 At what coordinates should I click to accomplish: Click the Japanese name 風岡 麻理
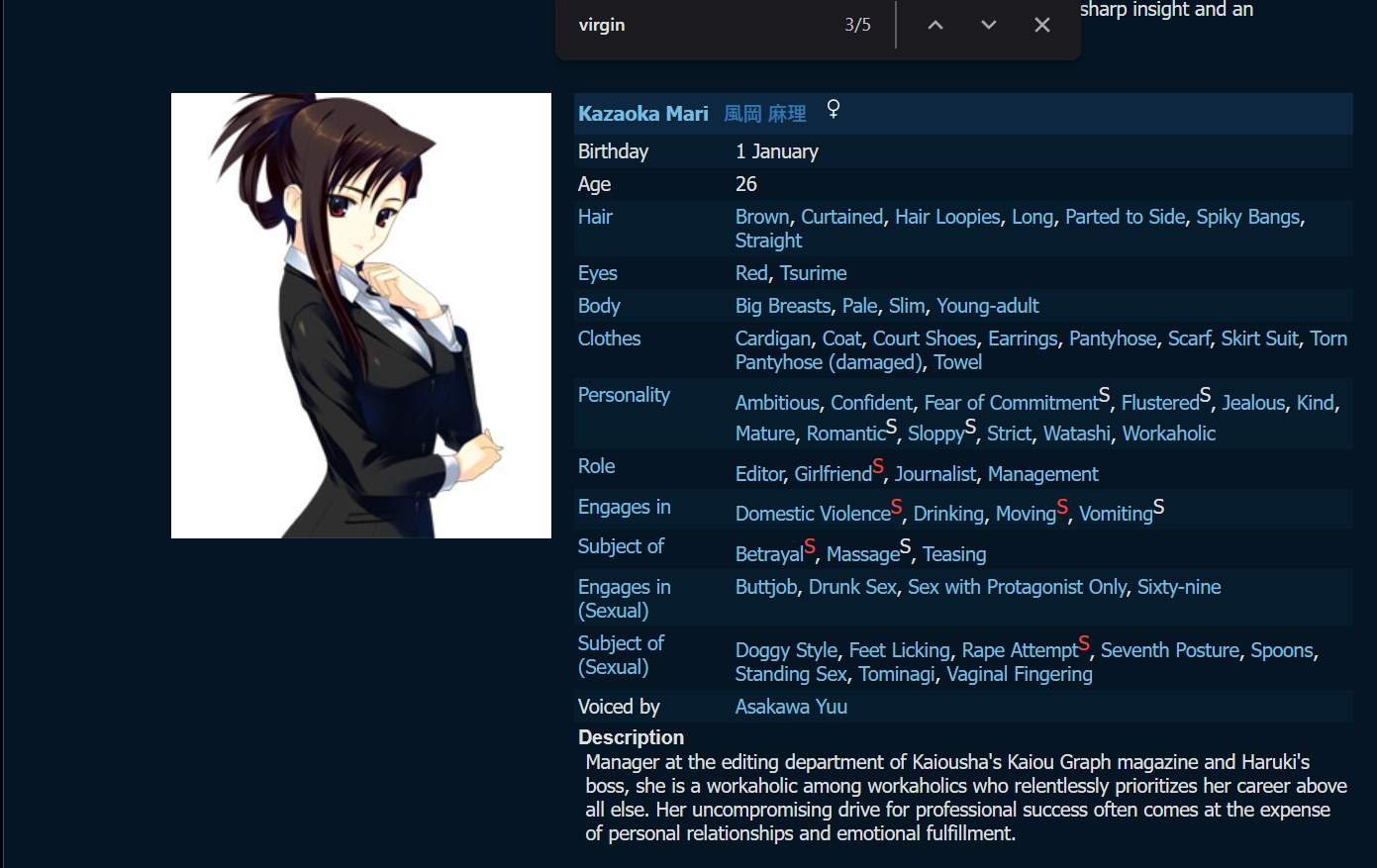pyautogui.click(x=765, y=114)
